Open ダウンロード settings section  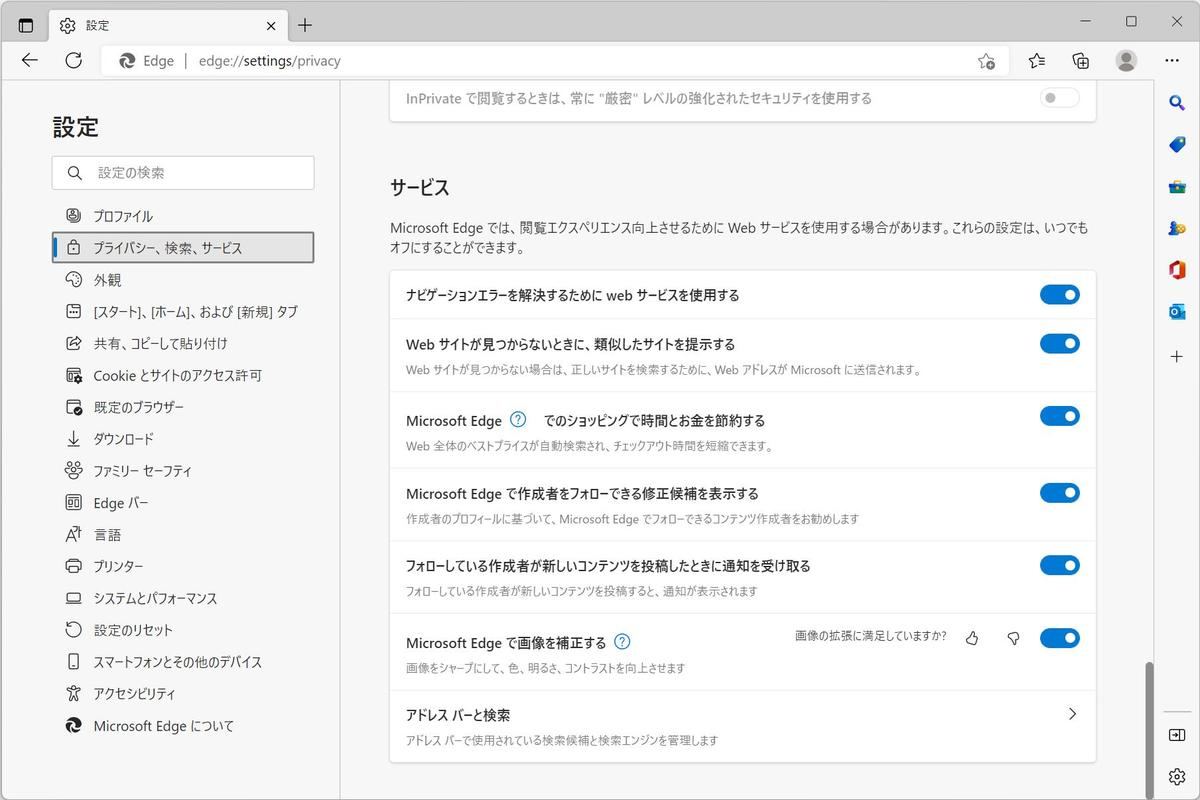(x=183, y=439)
